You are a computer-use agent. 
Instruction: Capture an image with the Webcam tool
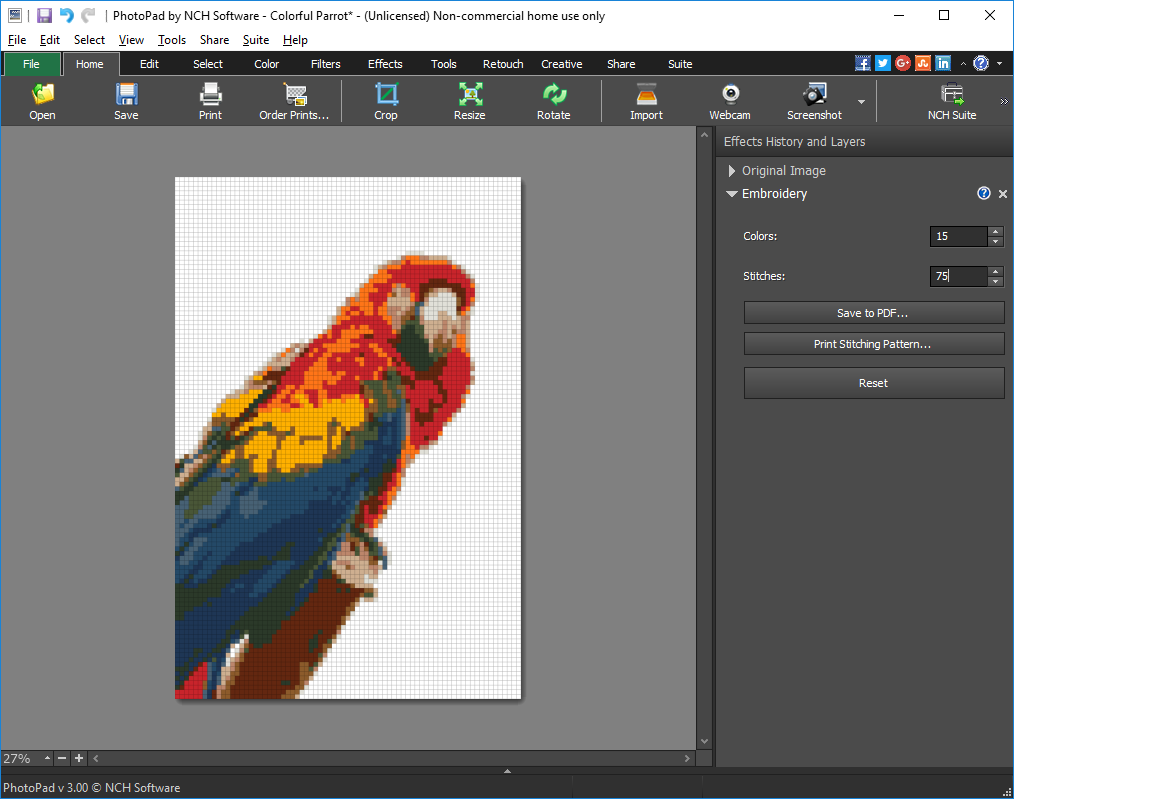730,100
